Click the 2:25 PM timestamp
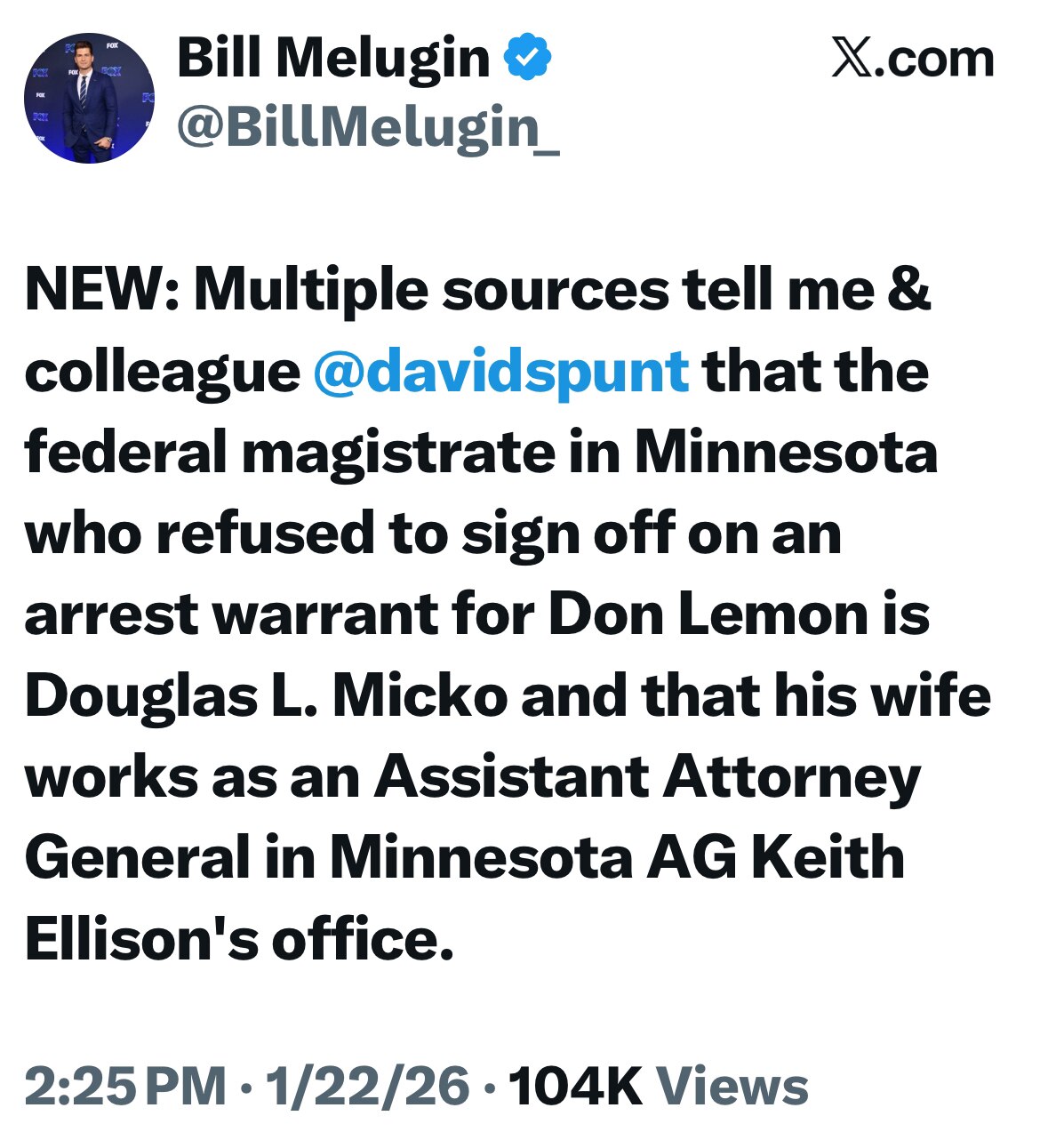This screenshot has height=1148, width=1040. point(125,1086)
